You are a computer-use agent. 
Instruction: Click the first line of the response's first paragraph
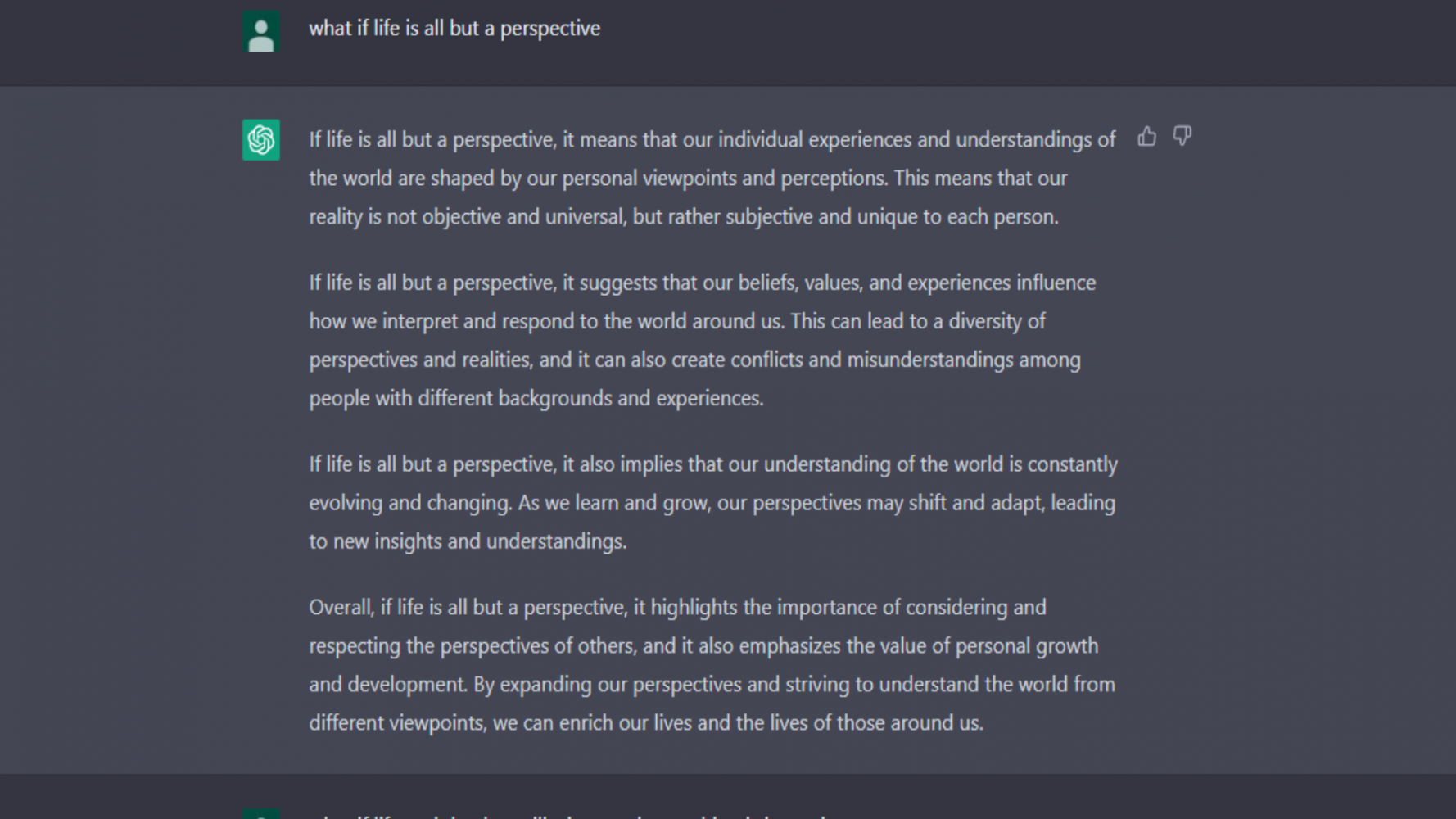click(712, 140)
